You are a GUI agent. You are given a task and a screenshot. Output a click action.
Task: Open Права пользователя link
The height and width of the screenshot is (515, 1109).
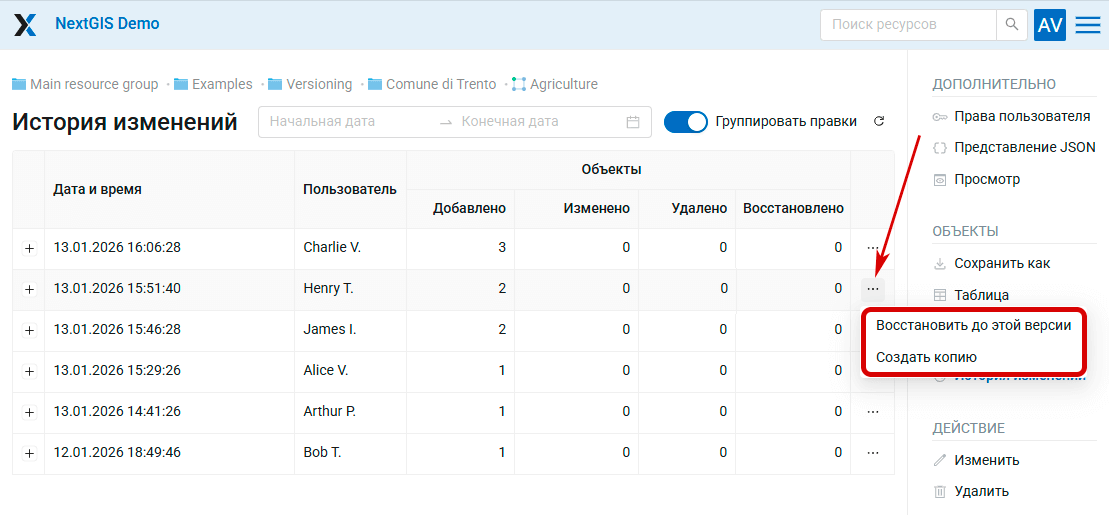[1021, 116]
